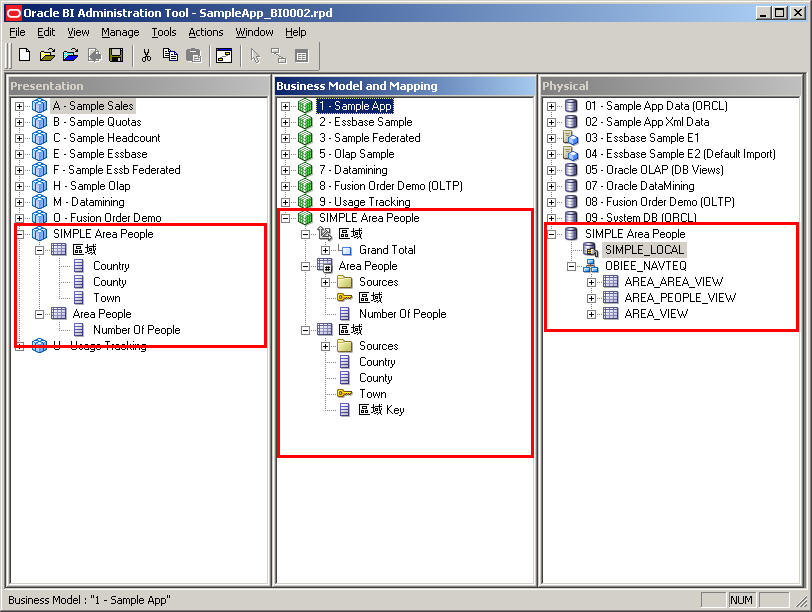Select Town column in Presentation layer
The height and width of the screenshot is (612, 812).
pyautogui.click(x=107, y=298)
